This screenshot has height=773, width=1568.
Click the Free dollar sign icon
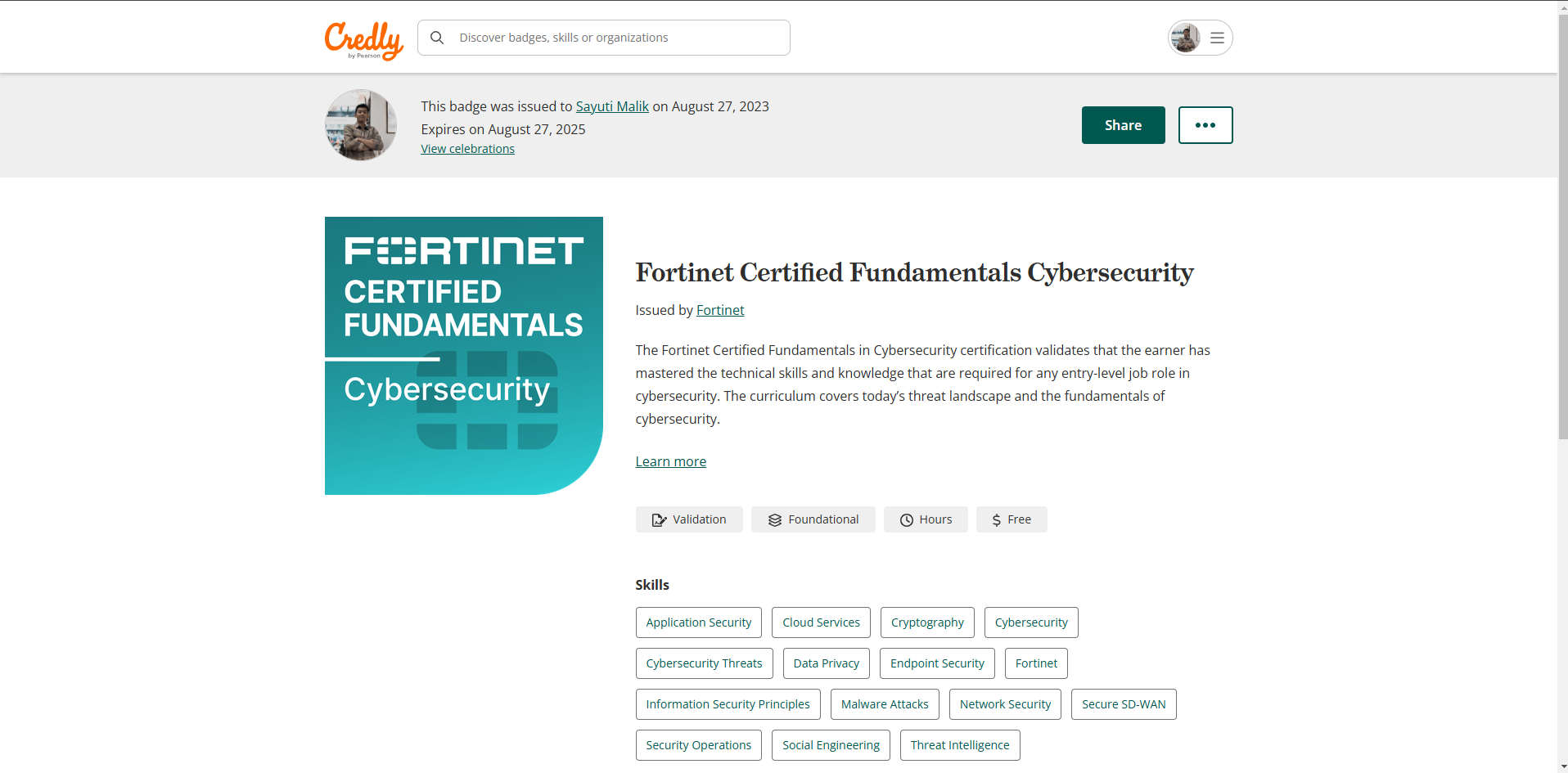pyautogui.click(x=996, y=519)
